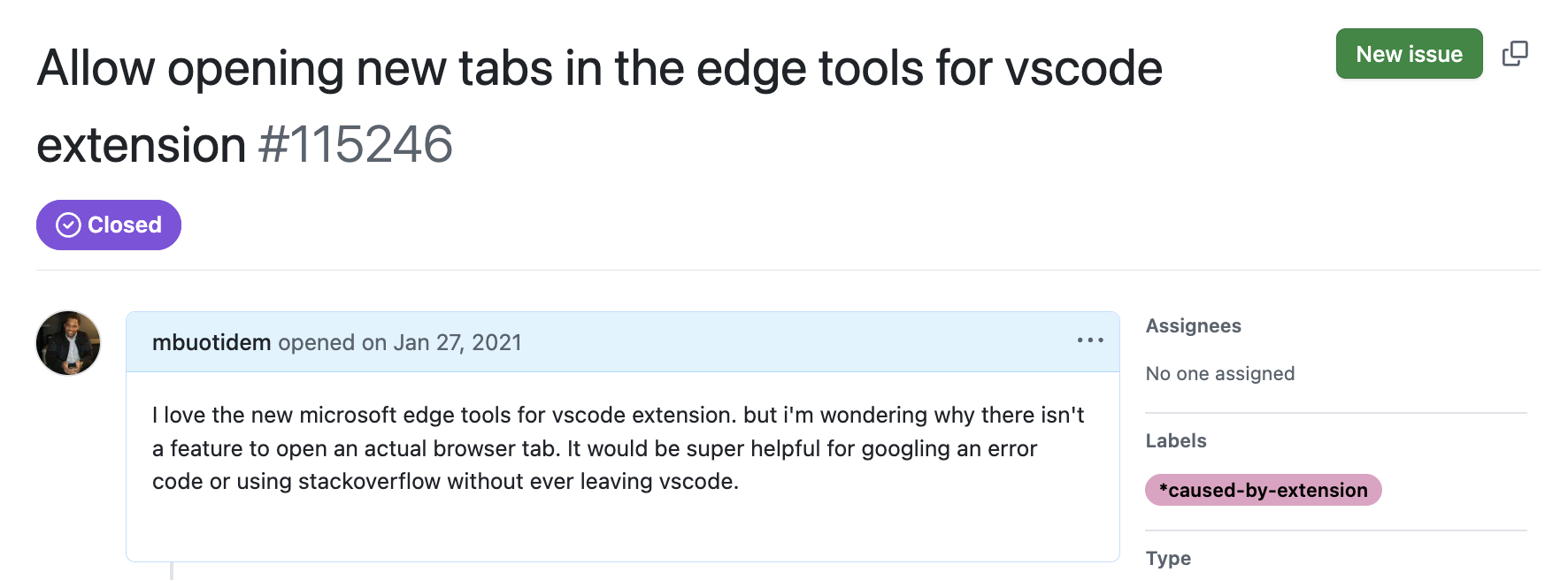
Task: Select the *caused-by-extension label
Action: coord(1263,490)
